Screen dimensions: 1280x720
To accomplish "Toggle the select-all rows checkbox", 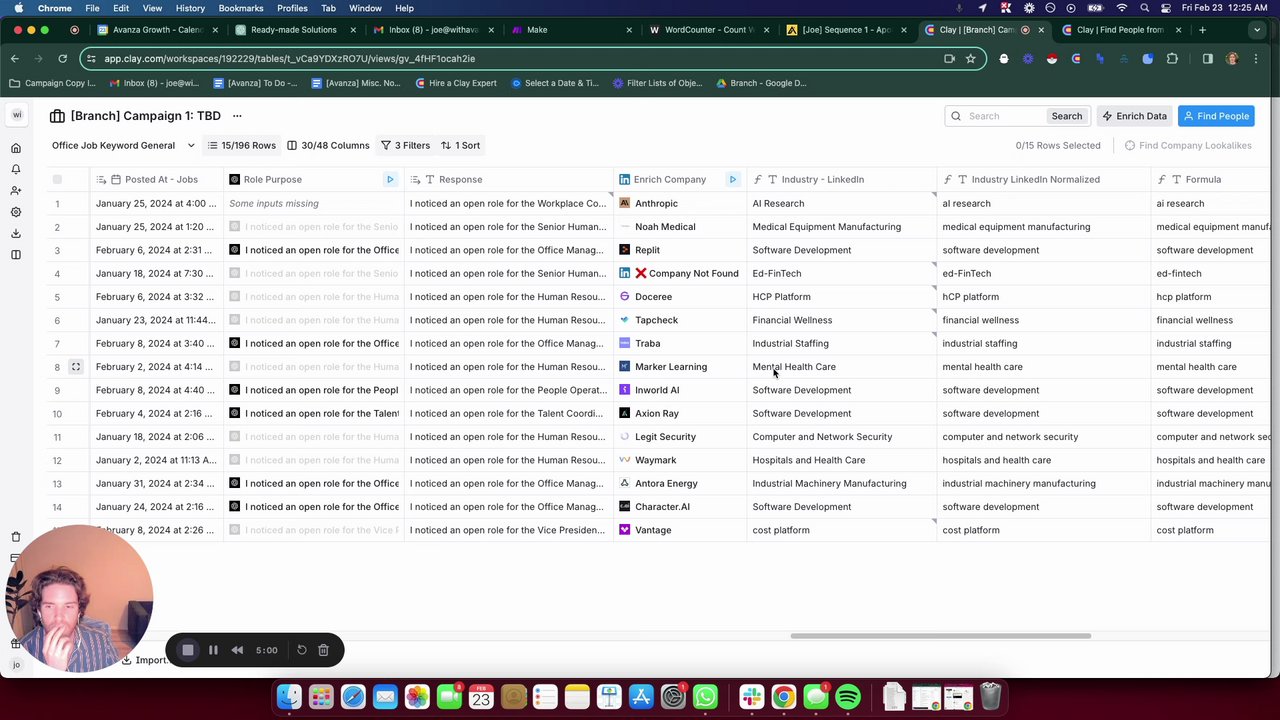I will pyautogui.click(x=57, y=179).
